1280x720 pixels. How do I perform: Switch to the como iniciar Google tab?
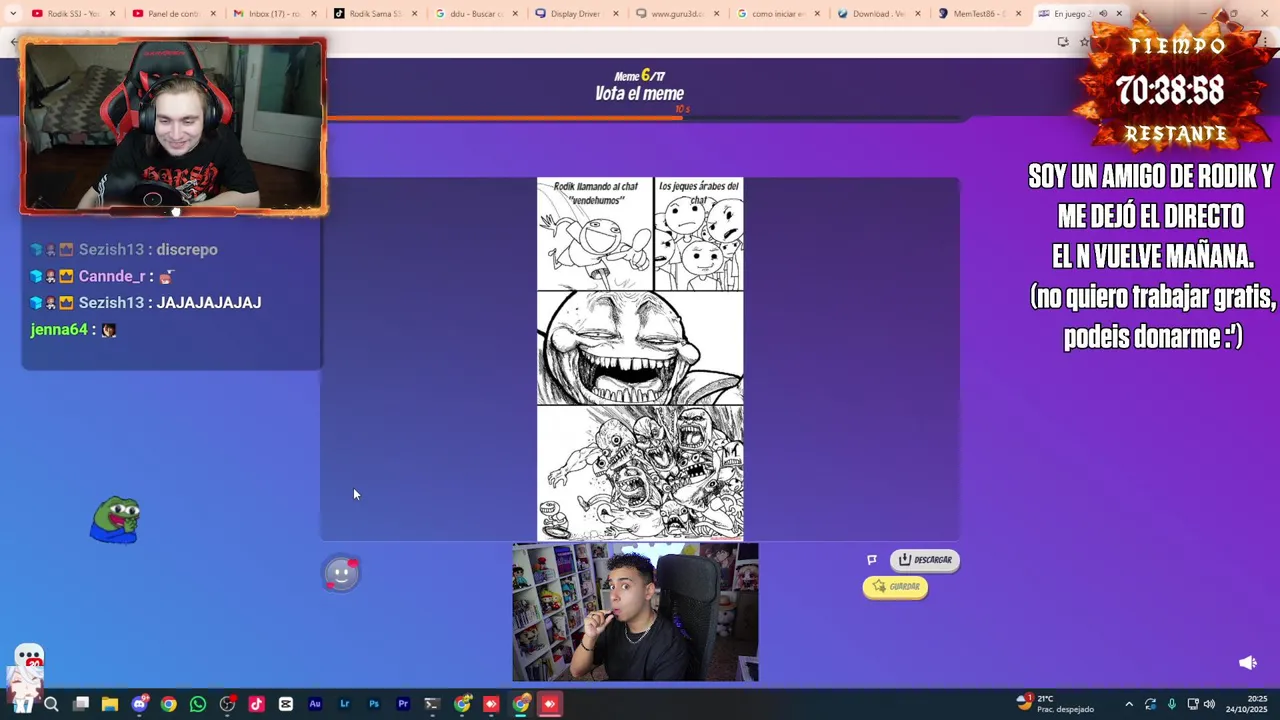pos(777,14)
